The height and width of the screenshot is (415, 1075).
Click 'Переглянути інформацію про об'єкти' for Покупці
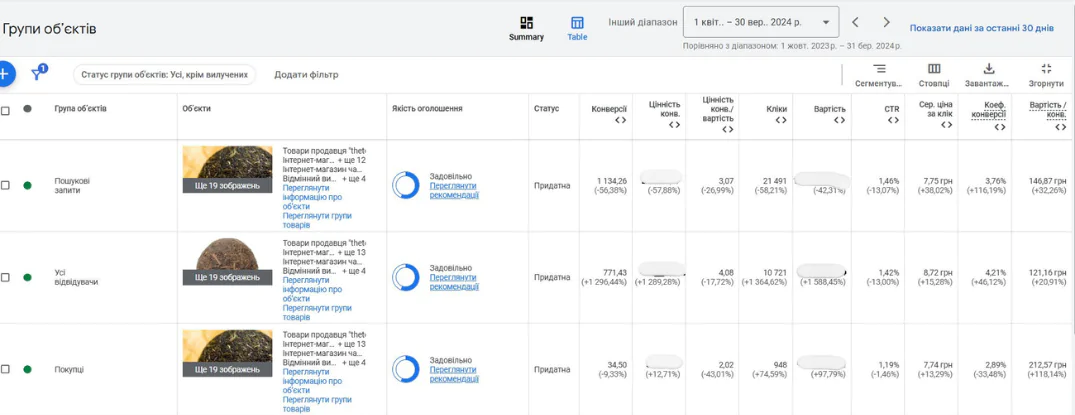coord(312,381)
